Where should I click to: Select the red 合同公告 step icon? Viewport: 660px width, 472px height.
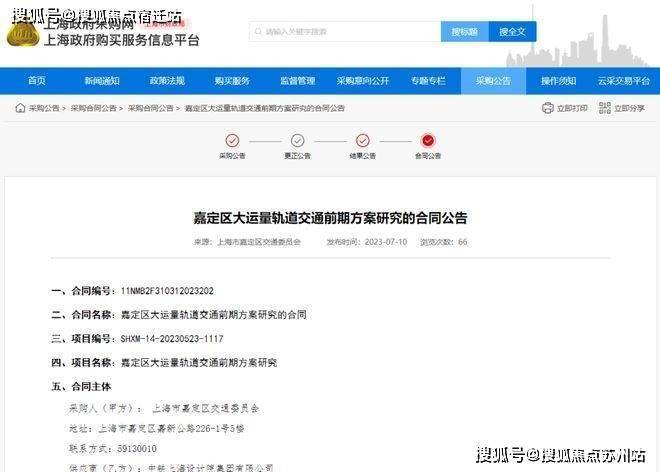(428, 141)
